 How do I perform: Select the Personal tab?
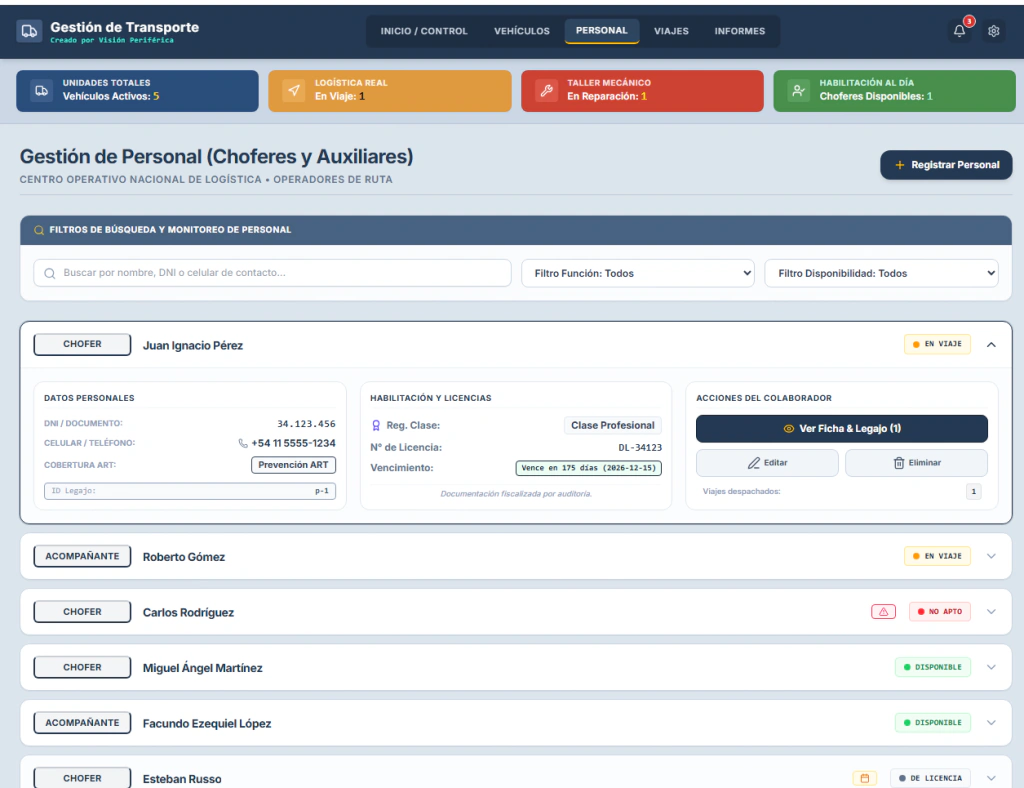click(601, 31)
